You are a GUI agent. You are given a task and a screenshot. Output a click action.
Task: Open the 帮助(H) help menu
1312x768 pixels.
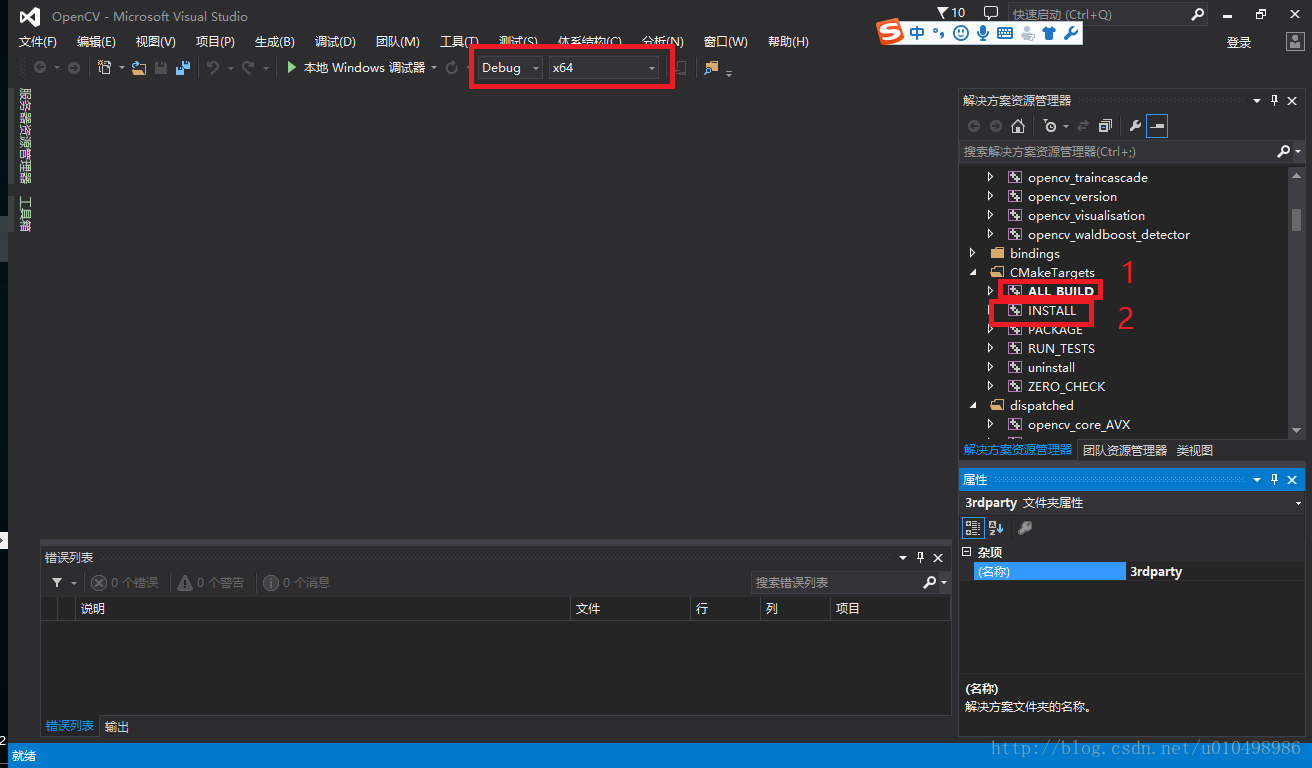[788, 42]
